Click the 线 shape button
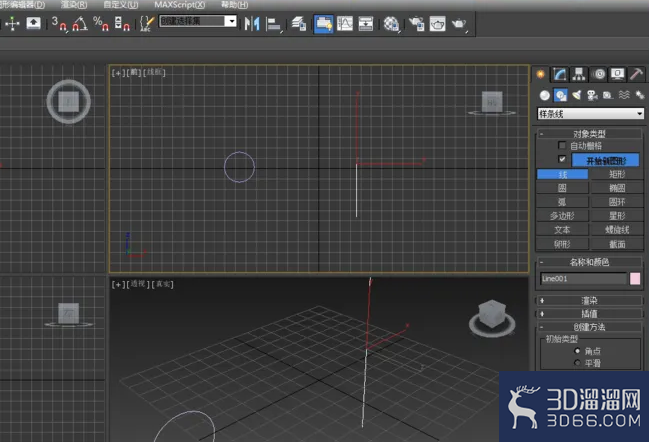 click(562, 174)
